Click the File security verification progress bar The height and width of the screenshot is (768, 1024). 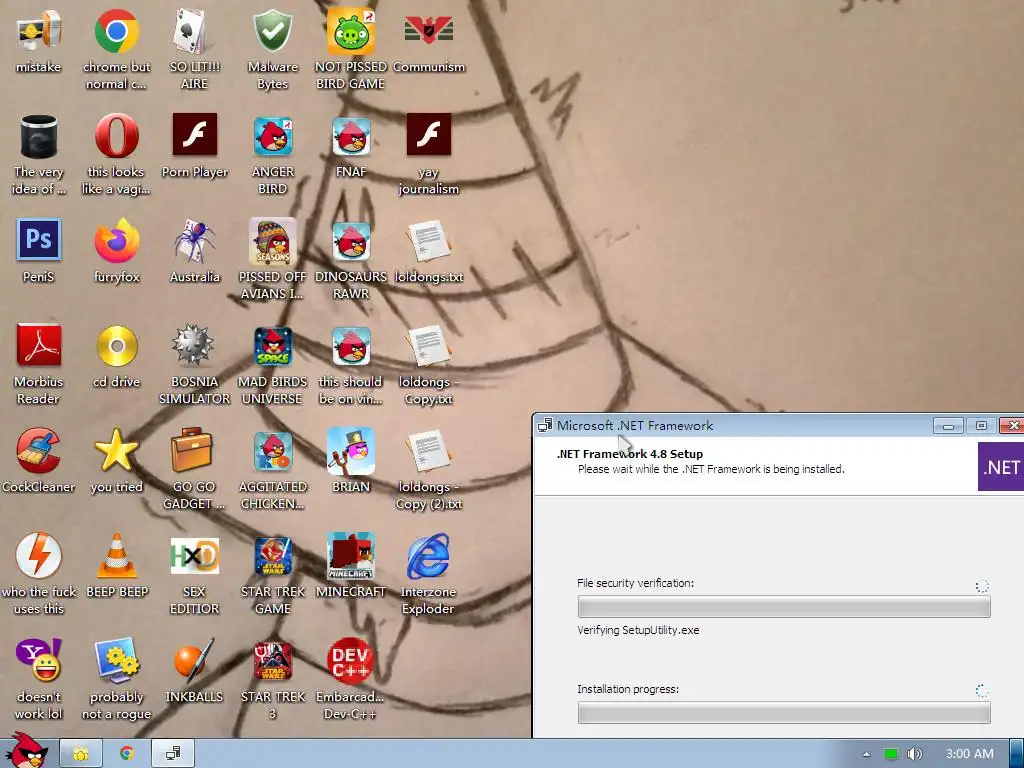(x=784, y=607)
